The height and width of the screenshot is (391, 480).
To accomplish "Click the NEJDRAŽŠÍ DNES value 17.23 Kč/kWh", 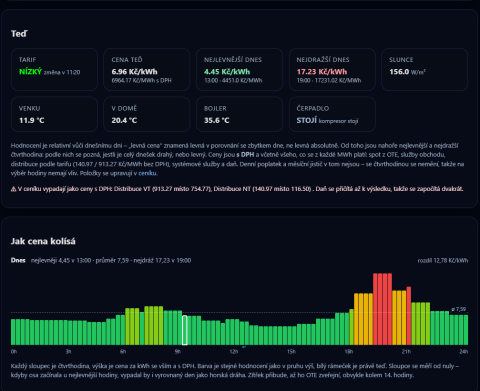I will [322, 72].
